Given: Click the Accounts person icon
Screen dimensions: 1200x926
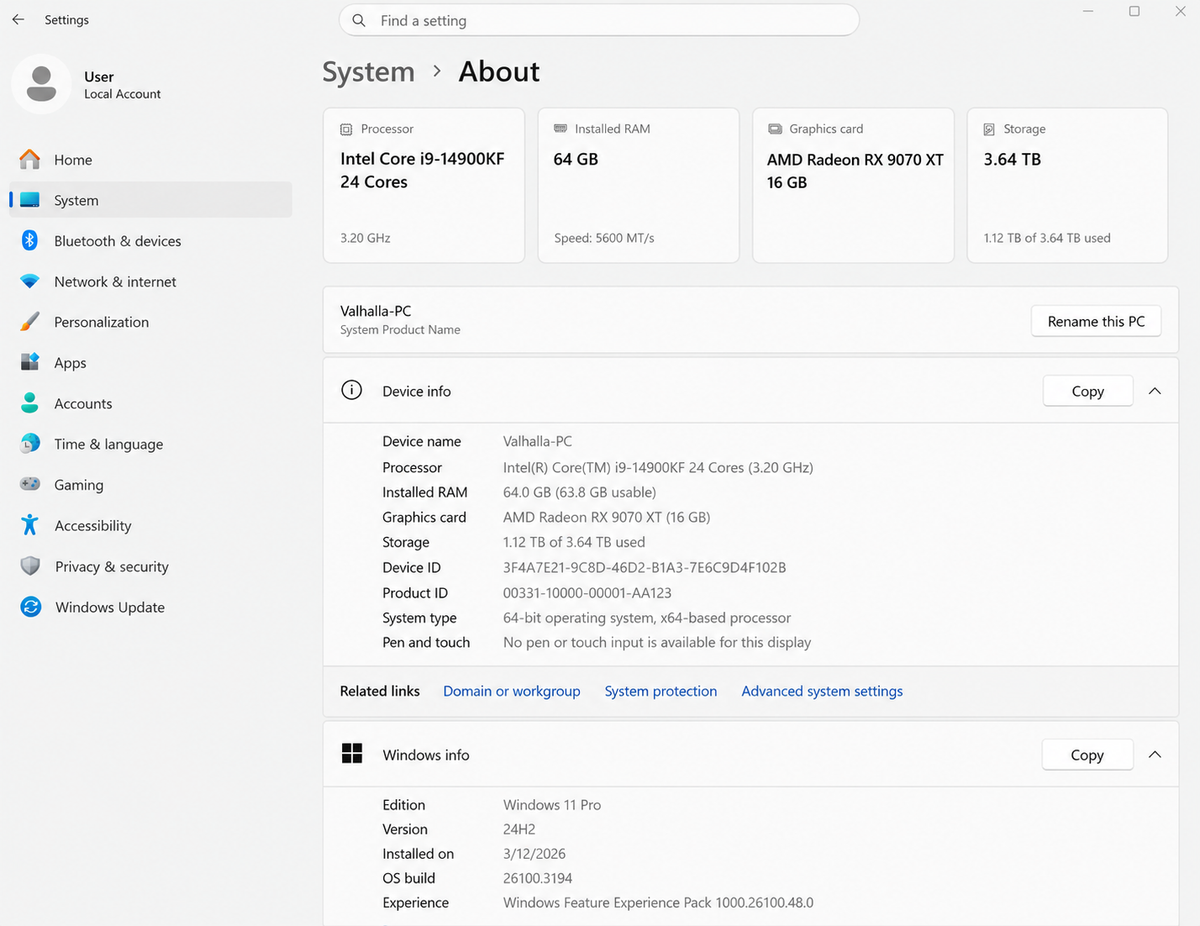Looking at the screenshot, I should click(x=30, y=403).
